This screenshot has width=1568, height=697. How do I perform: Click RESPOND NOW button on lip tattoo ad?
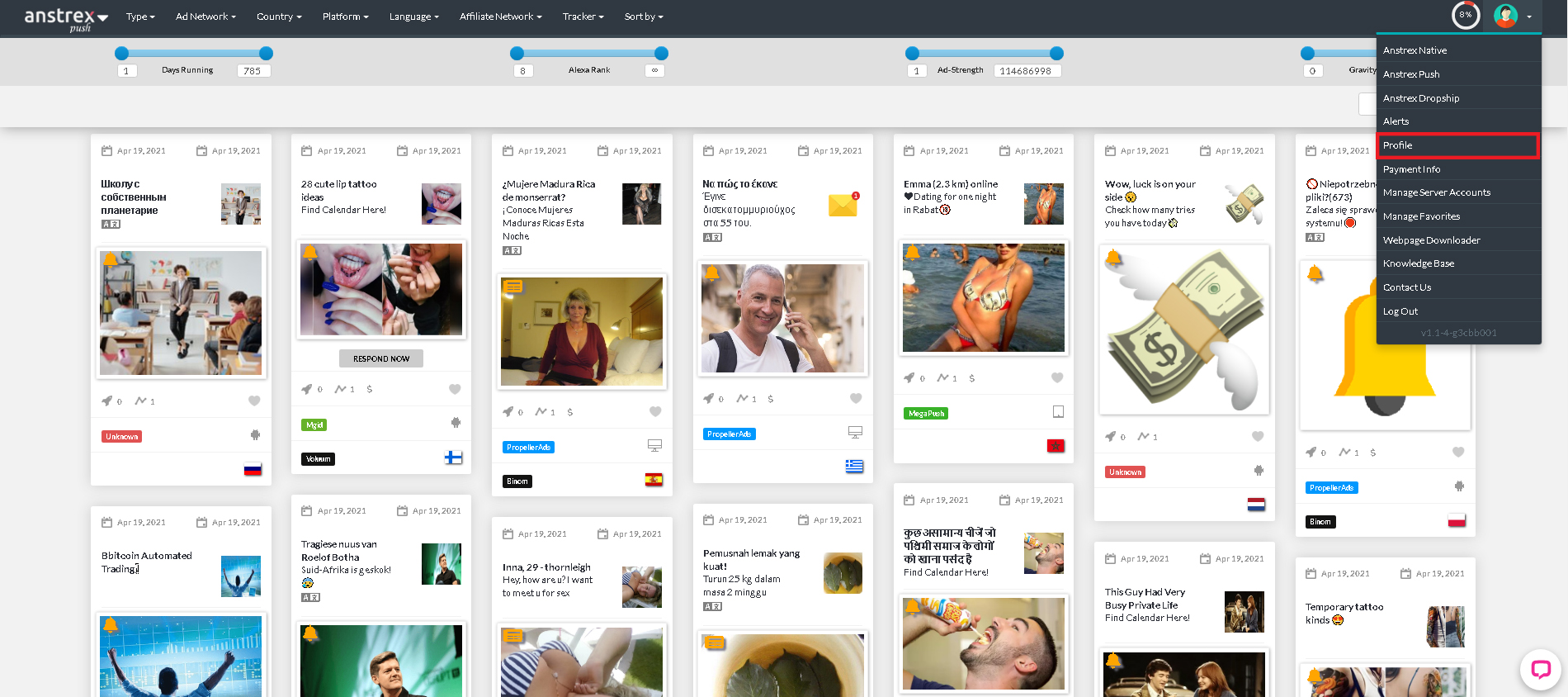381,358
